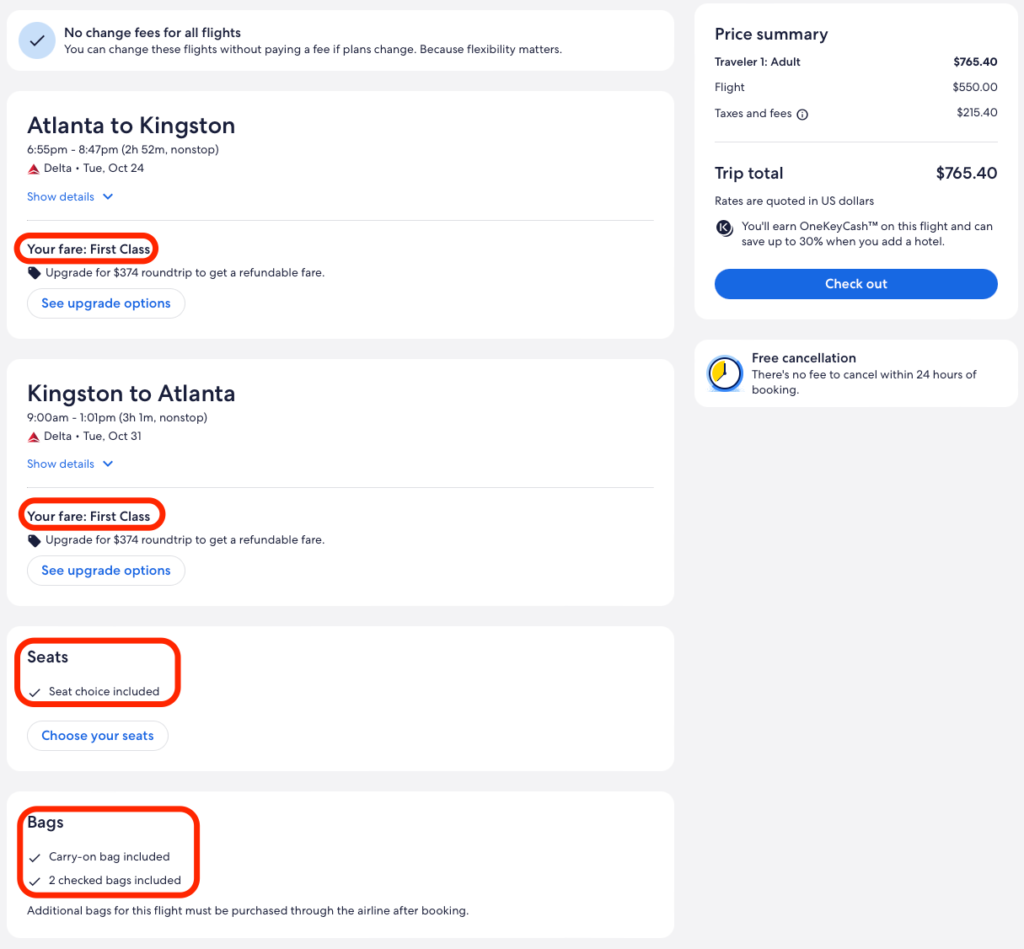This screenshot has width=1024, height=949.
Task: Click the Trip total amount $765.40
Action: (966, 173)
